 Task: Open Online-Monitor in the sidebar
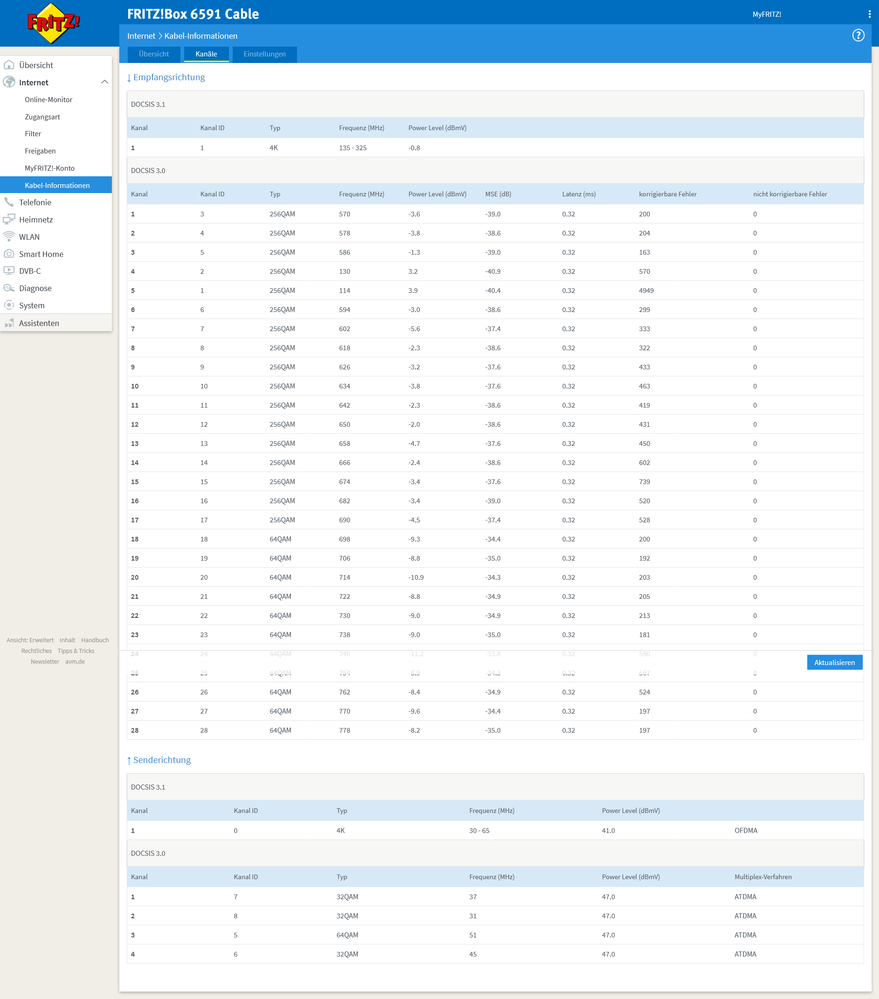(48, 100)
